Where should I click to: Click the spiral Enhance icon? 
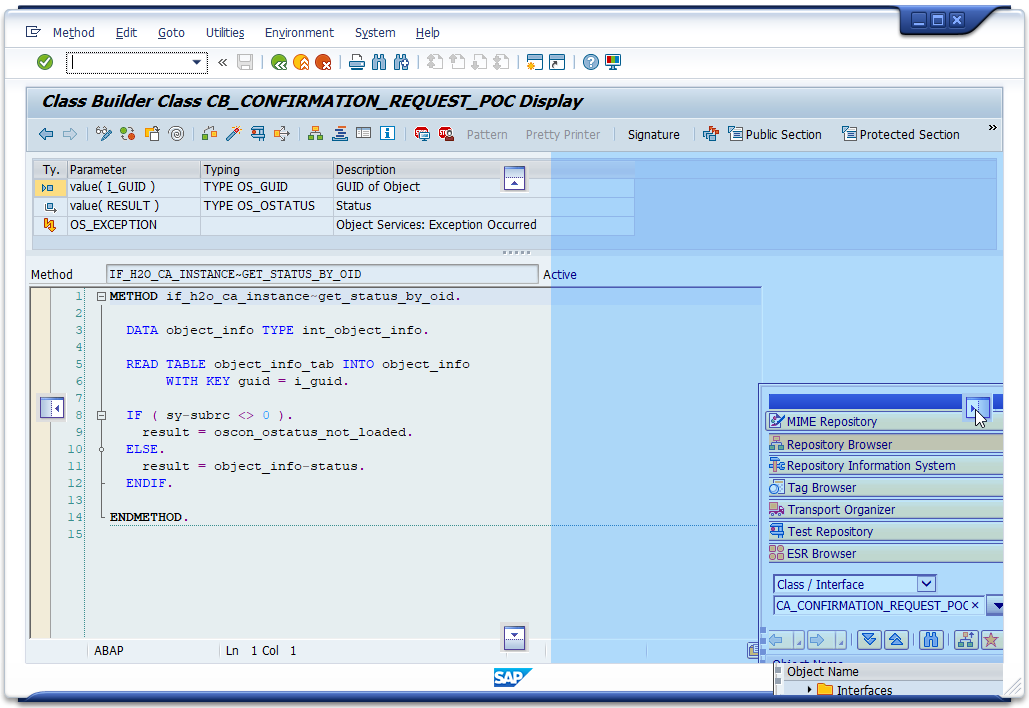click(177, 134)
